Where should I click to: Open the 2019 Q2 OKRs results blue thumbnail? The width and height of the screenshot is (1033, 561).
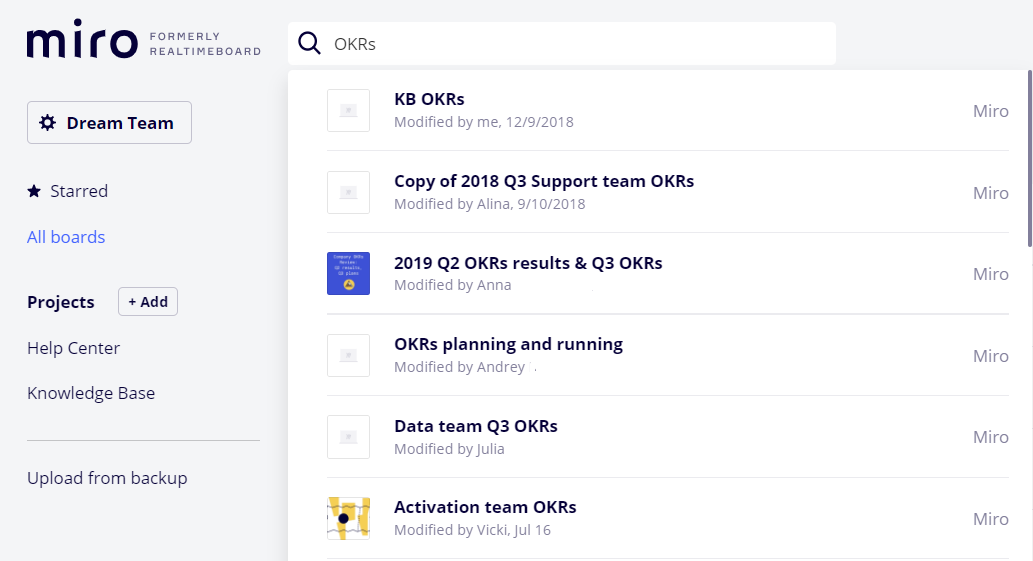point(348,273)
